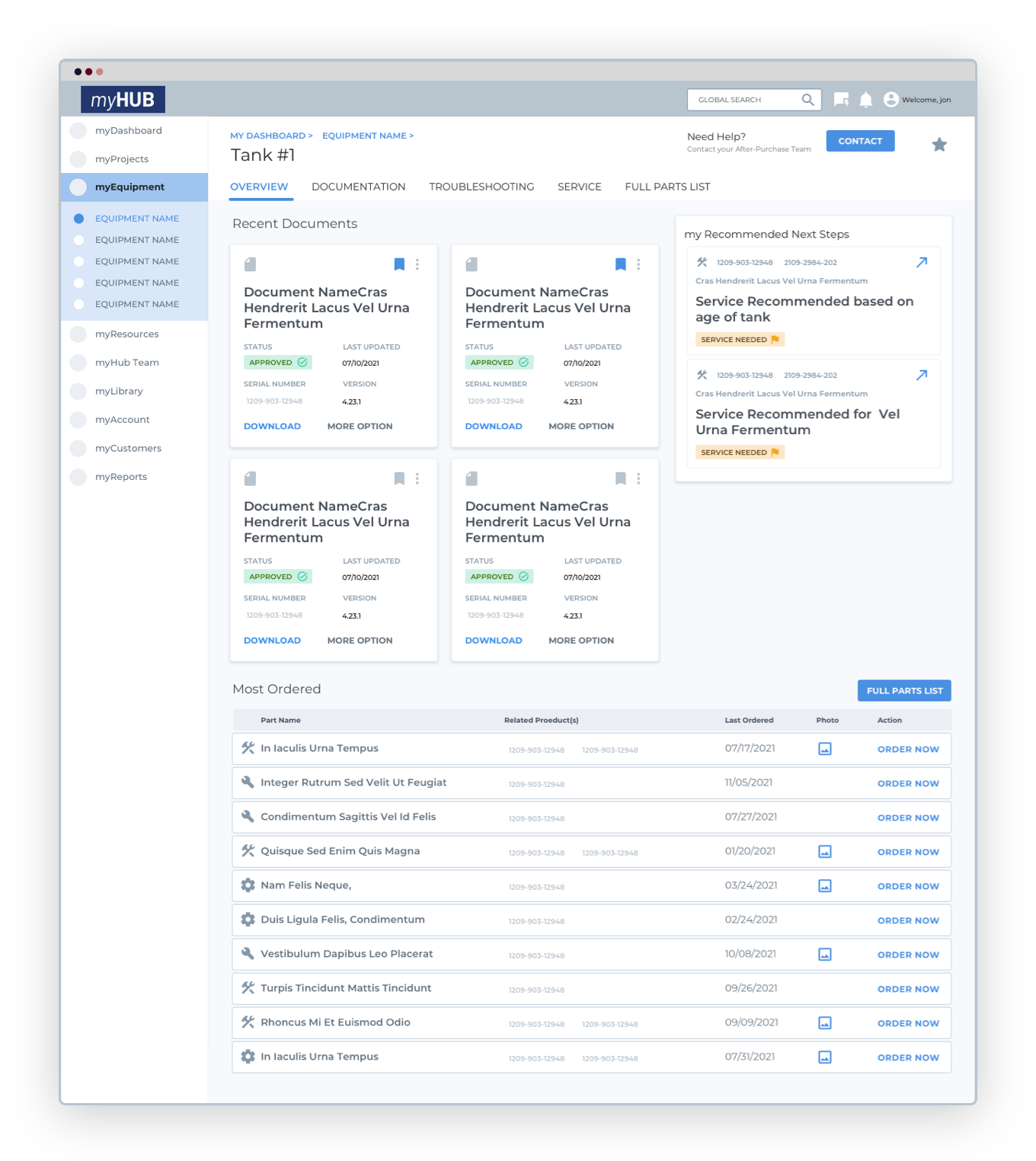The width and height of the screenshot is (1036, 1161).
Task: Click More Option on second top-row document card
Action: click(x=581, y=427)
